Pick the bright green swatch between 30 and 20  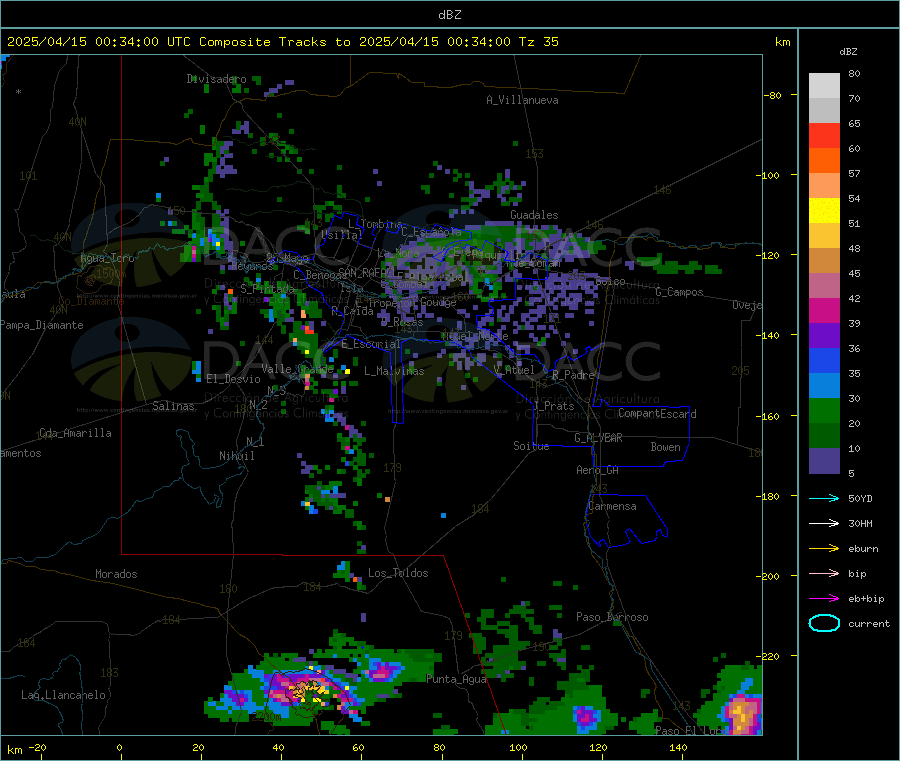[824, 410]
